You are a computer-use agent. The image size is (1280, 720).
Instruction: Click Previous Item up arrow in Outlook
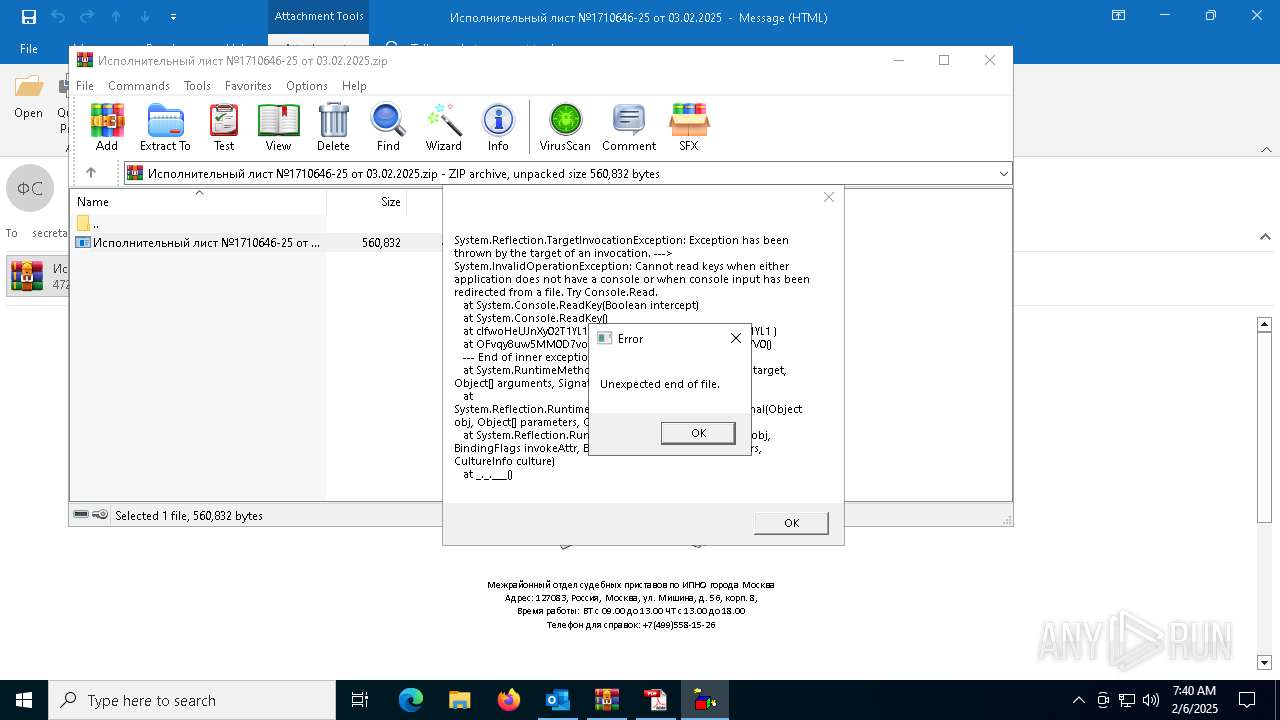(x=116, y=16)
